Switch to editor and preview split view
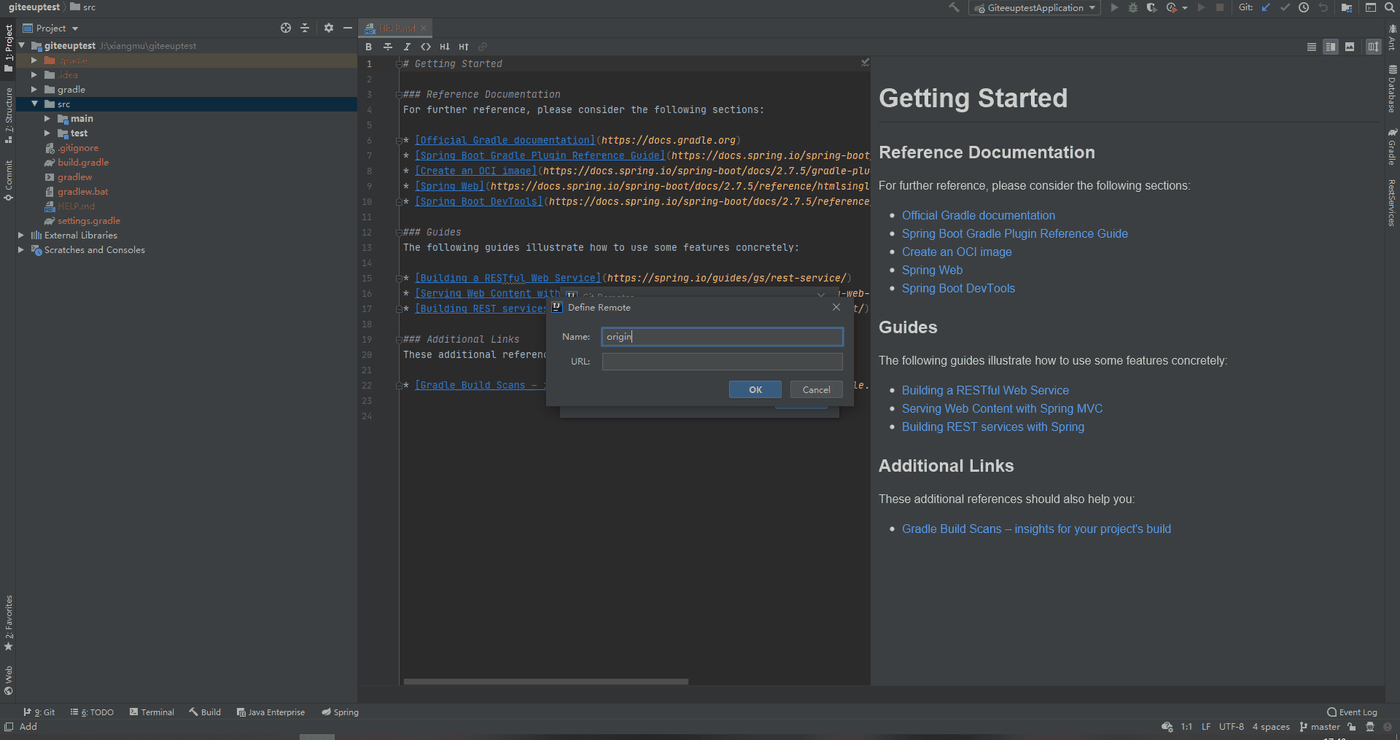 [x=1331, y=47]
